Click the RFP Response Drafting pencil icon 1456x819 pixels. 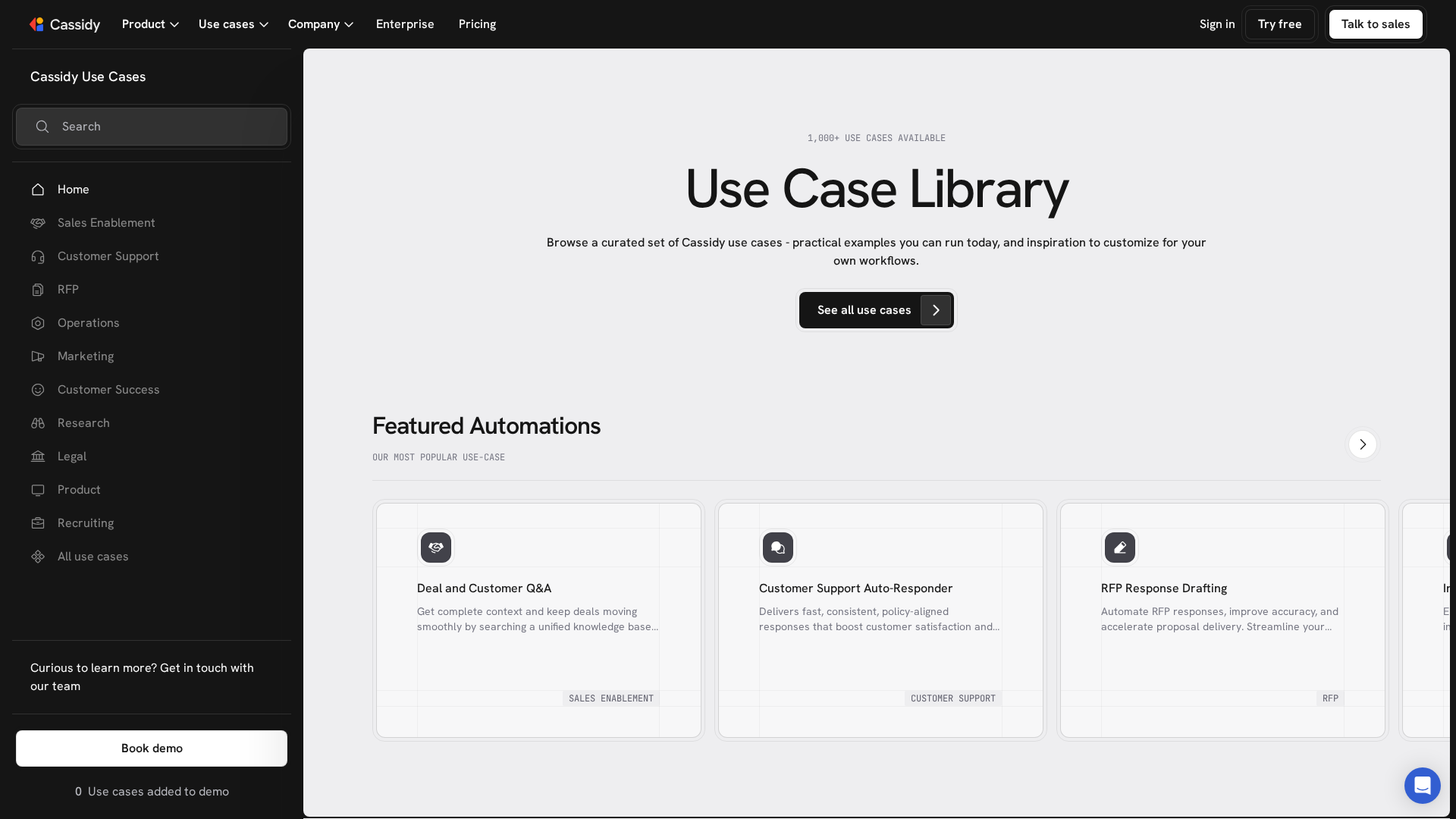[x=1119, y=548]
